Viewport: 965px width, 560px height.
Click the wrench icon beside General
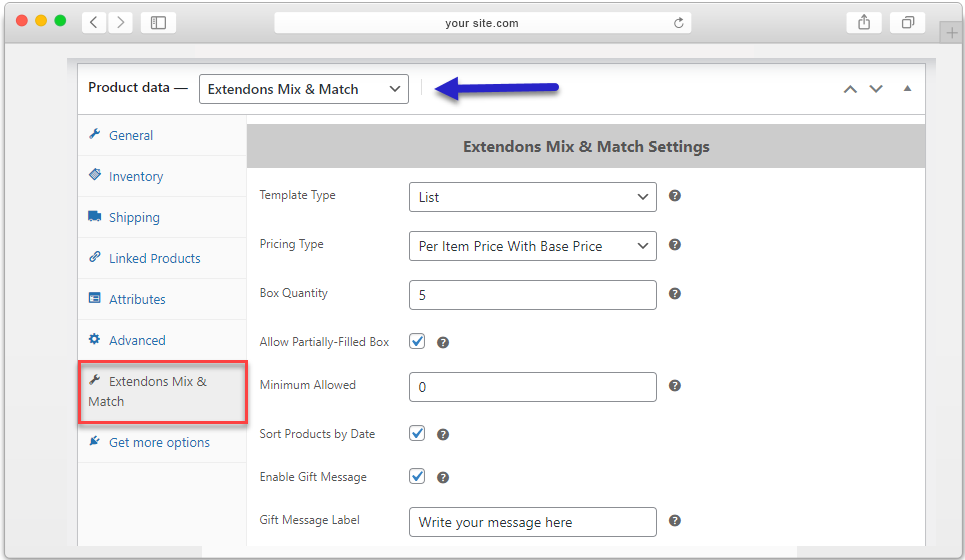click(x=94, y=134)
